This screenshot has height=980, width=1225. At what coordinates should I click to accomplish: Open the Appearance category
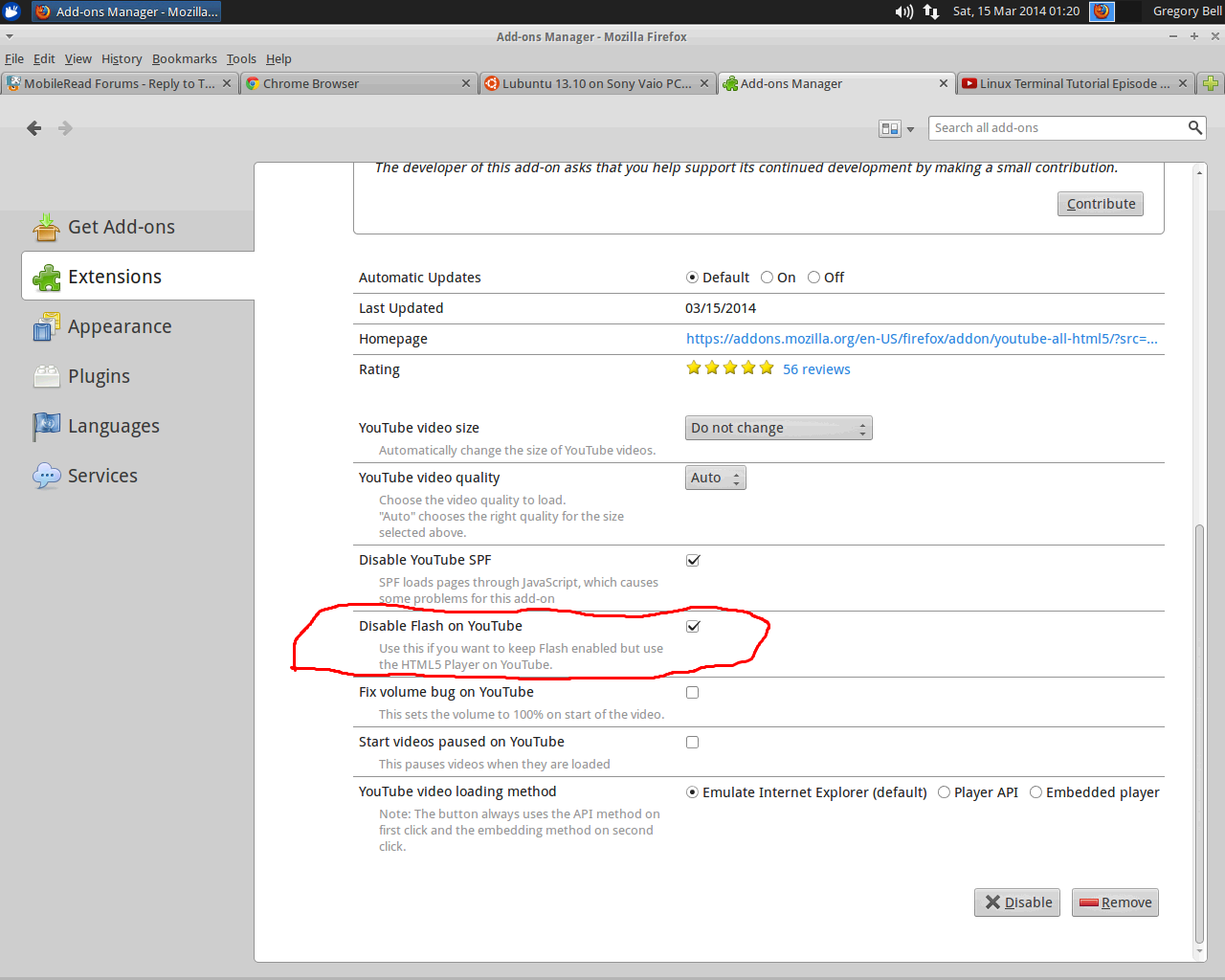pos(138,326)
